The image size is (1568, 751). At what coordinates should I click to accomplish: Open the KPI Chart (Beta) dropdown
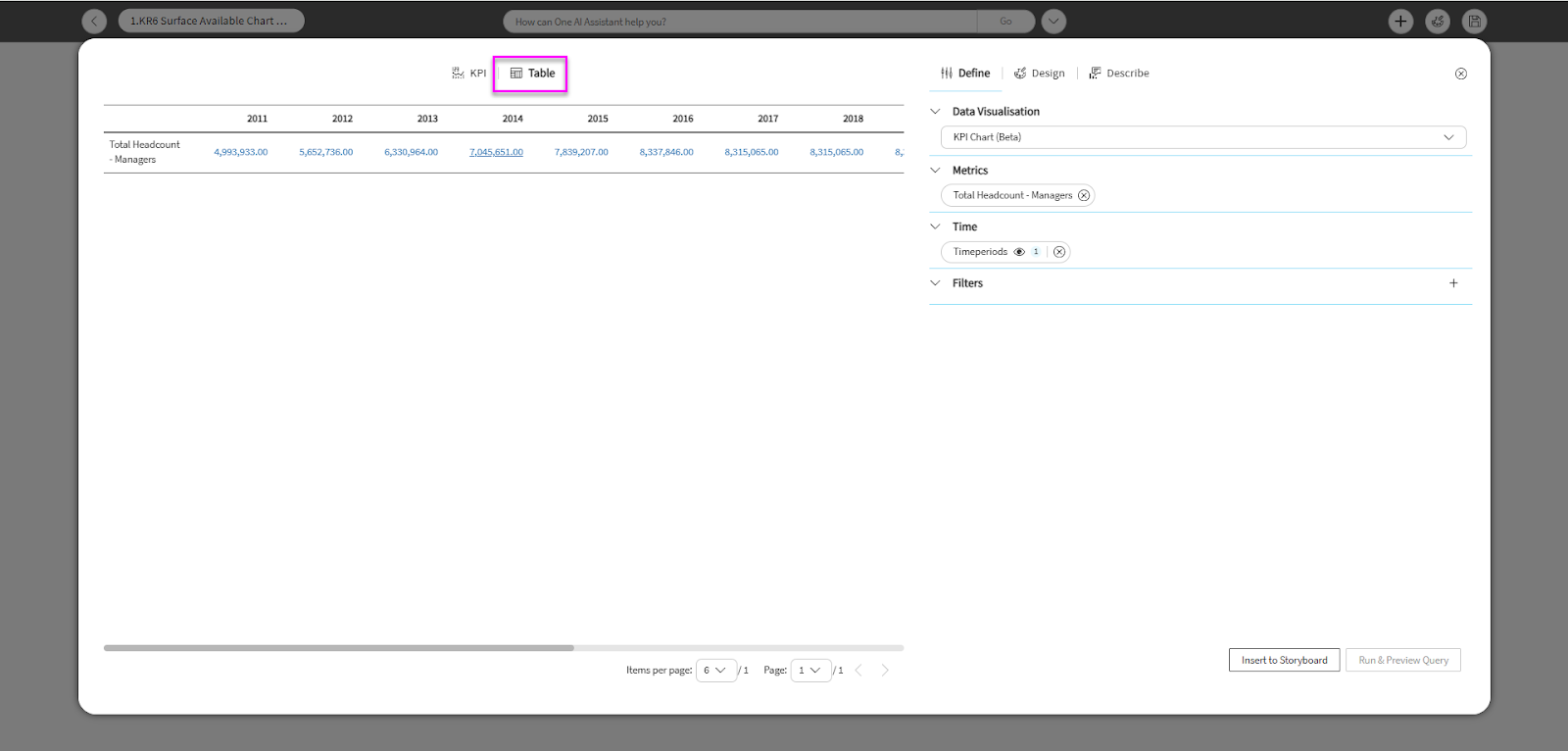1202,137
